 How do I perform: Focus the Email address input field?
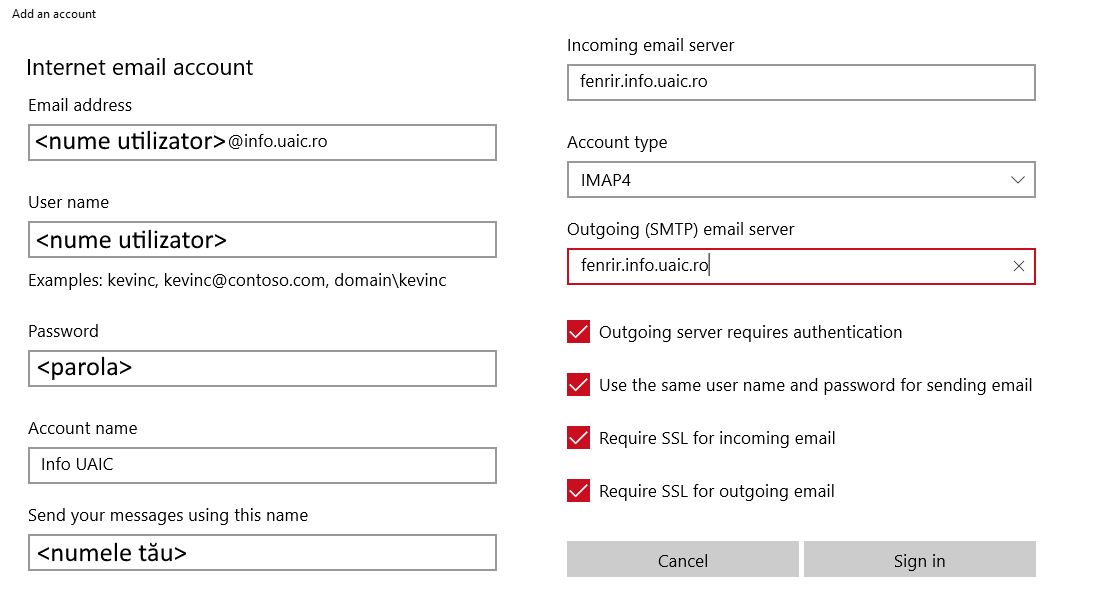click(262, 142)
